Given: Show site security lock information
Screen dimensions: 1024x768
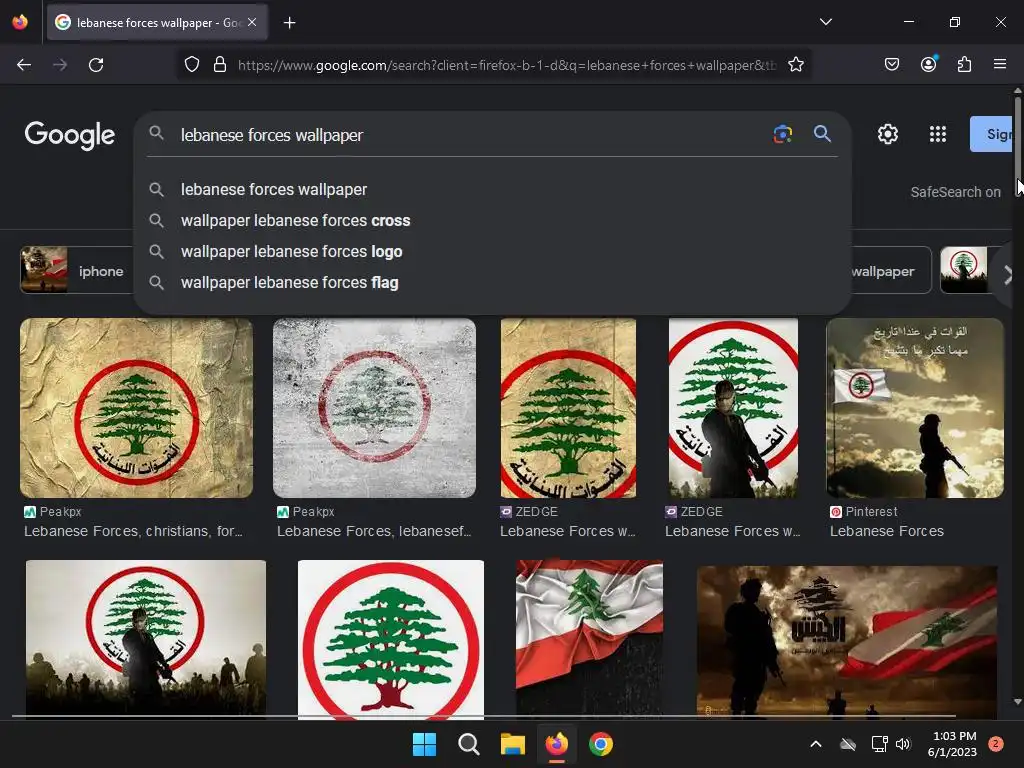Looking at the screenshot, I should pos(220,65).
